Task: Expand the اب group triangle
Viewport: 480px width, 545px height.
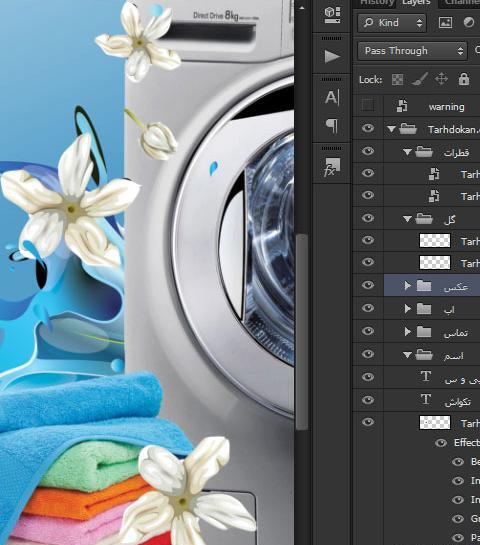Action: (x=407, y=309)
